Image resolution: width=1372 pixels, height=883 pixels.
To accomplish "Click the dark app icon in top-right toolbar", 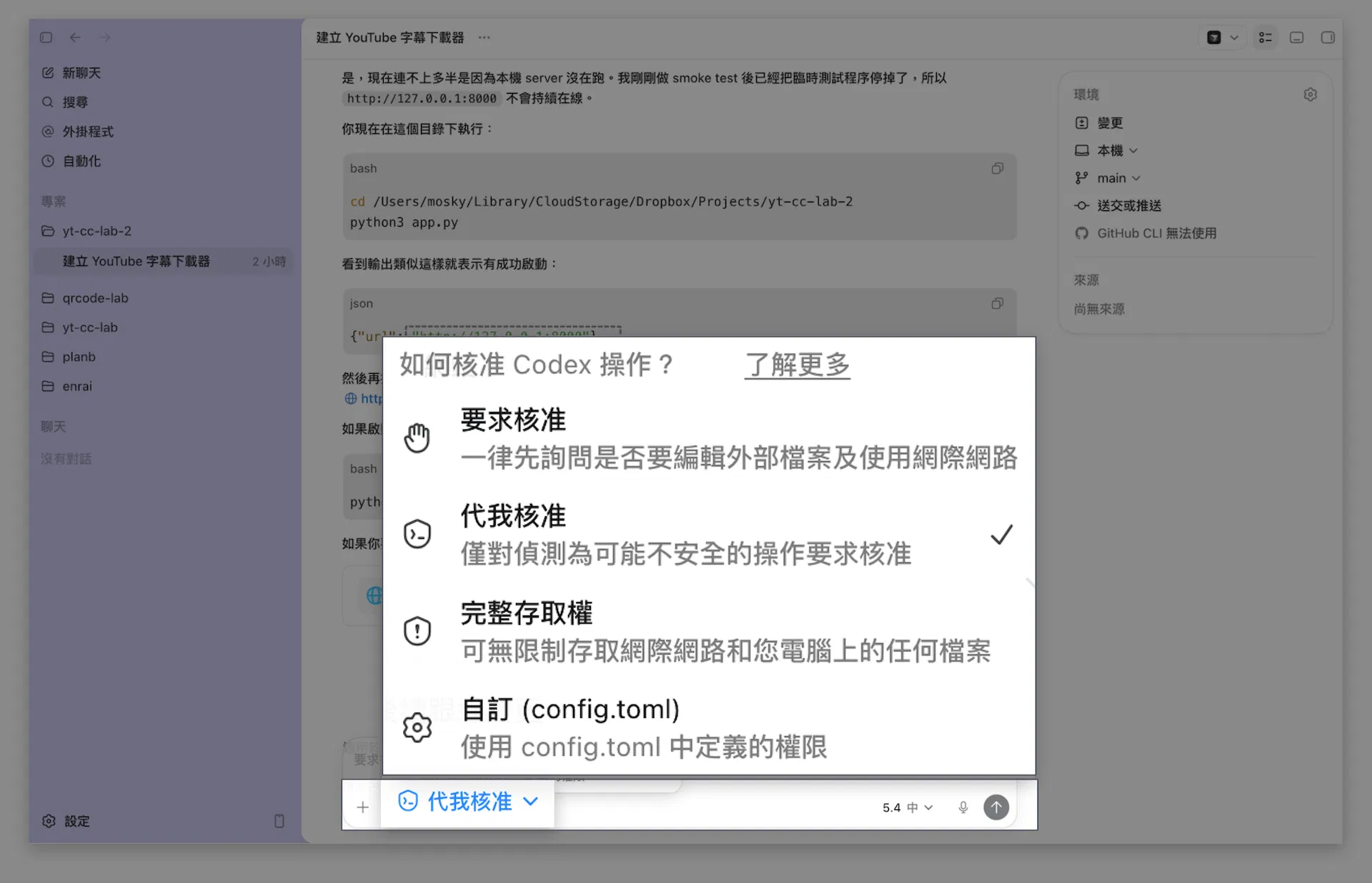I will pos(1213,37).
